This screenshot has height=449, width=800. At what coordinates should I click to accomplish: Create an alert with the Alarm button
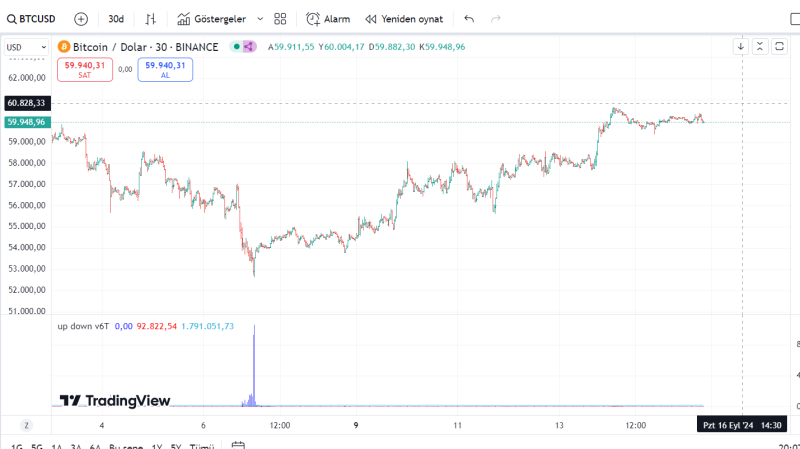pyautogui.click(x=328, y=18)
